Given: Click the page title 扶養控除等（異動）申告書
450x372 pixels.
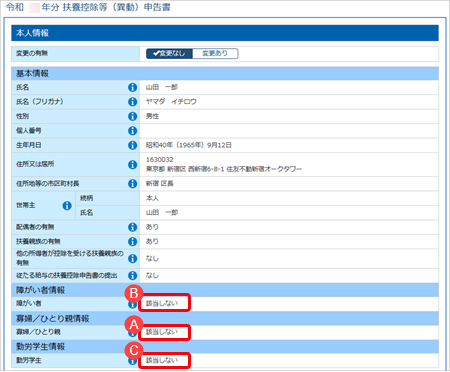Looking at the screenshot, I should tap(117, 7).
